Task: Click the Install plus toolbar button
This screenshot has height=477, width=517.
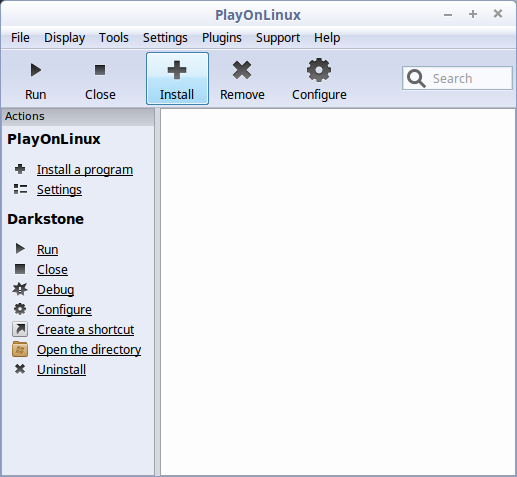Action: 177,79
